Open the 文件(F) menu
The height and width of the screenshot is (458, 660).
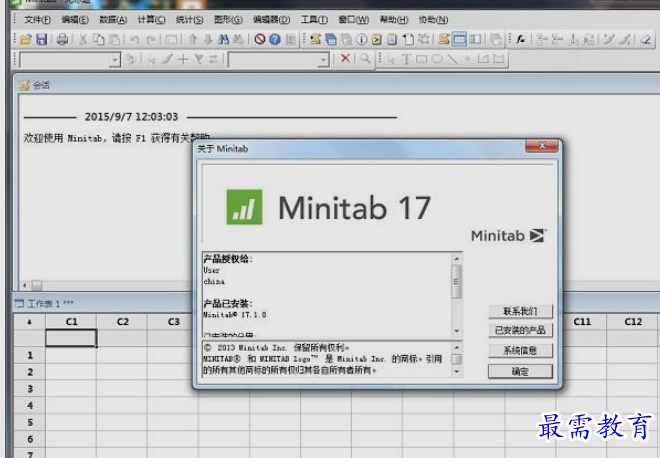click(x=37, y=20)
